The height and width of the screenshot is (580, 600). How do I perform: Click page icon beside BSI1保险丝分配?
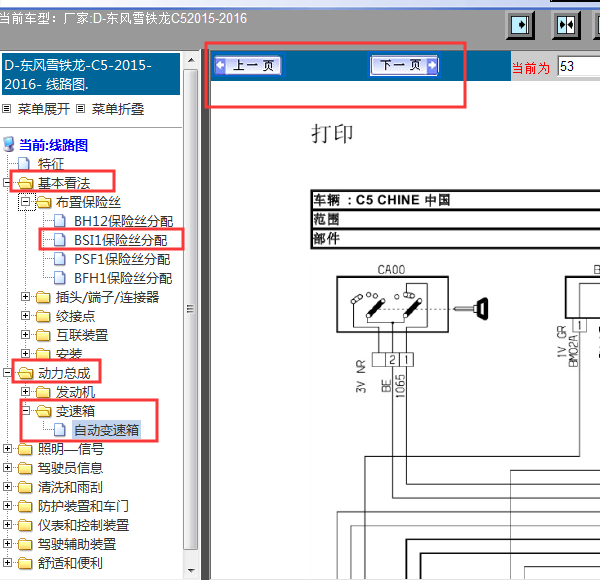pyautogui.click(x=60, y=240)
